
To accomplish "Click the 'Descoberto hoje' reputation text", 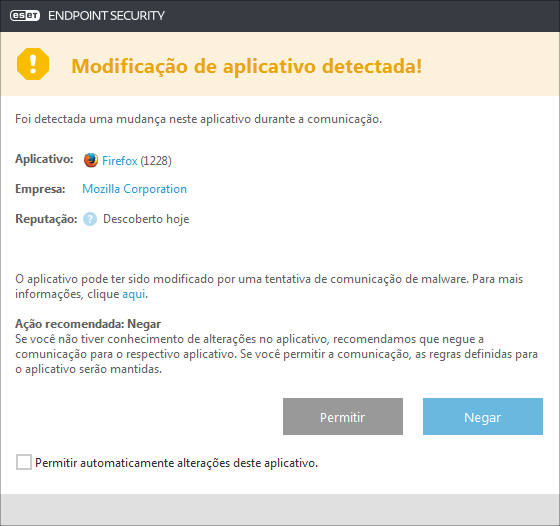I will (146, 219).
